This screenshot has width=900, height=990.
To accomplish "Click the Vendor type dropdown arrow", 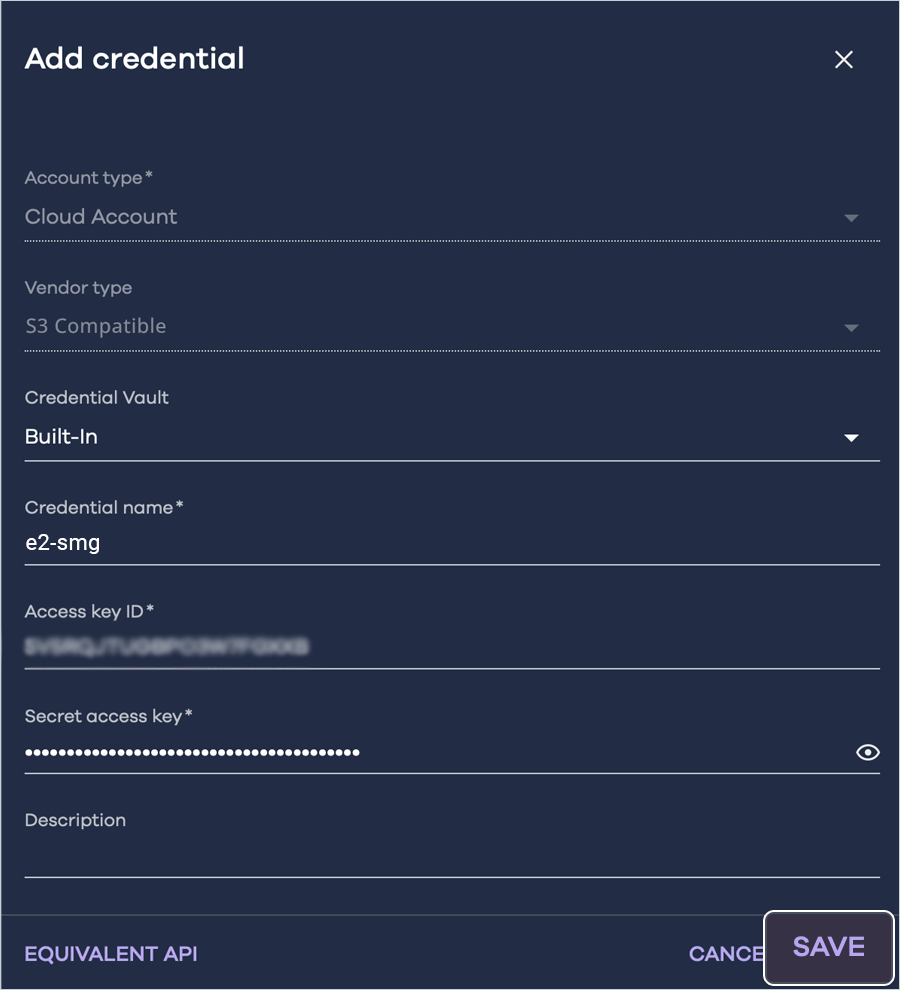I will pos(851,328).
